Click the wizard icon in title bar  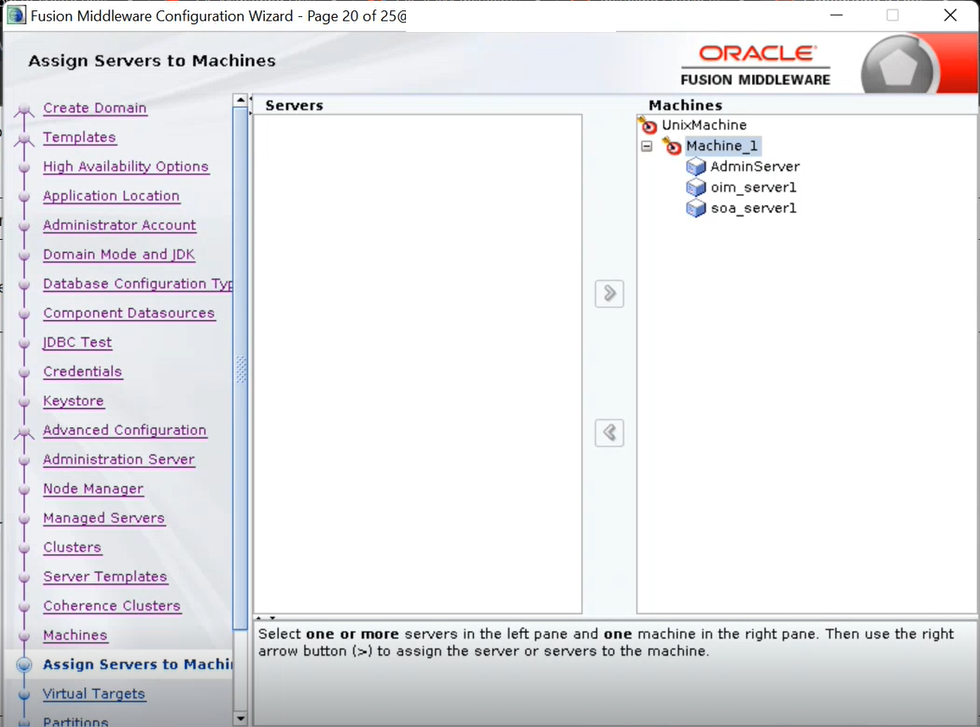click(x=16, y=15)
